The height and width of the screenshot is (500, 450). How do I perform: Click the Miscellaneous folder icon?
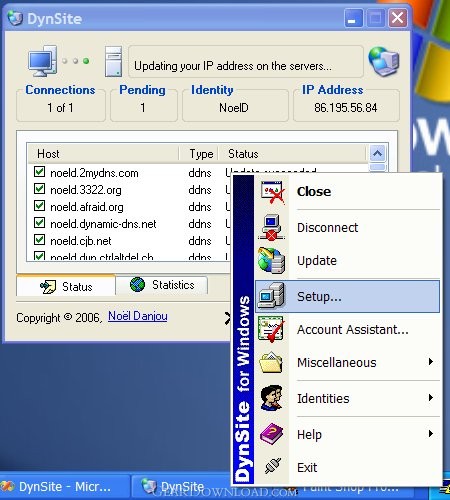[x=271, y=362]
